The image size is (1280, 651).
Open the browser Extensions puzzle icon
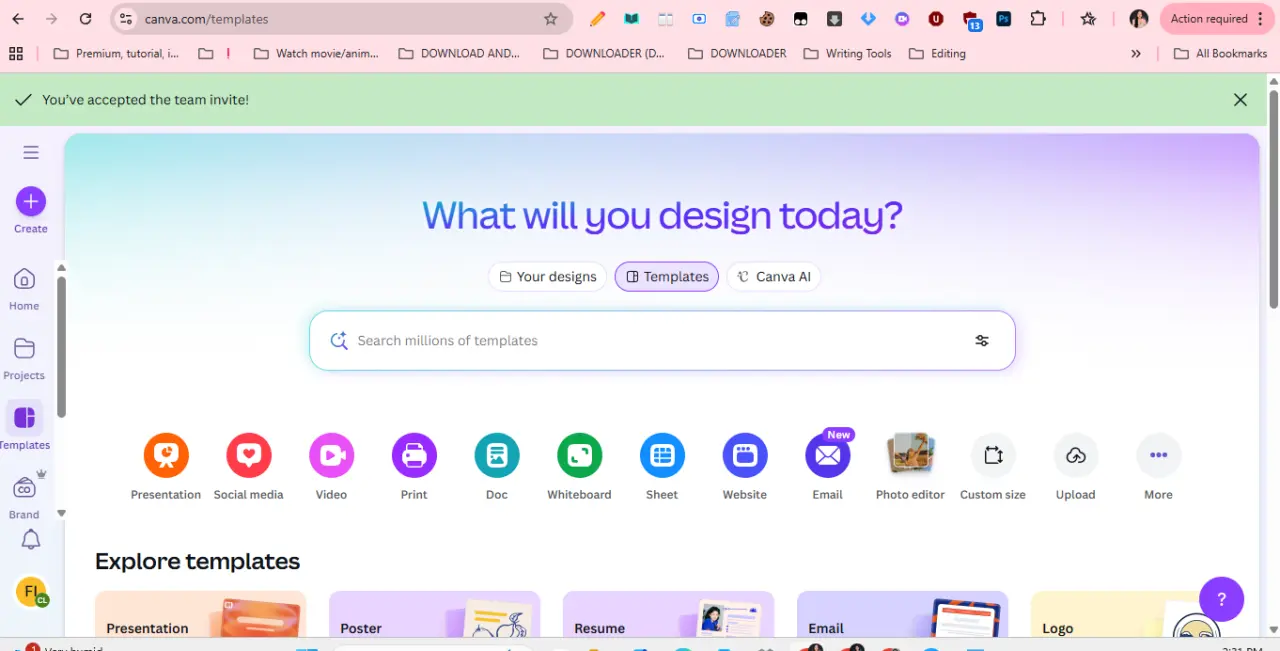pos(1038,19)
